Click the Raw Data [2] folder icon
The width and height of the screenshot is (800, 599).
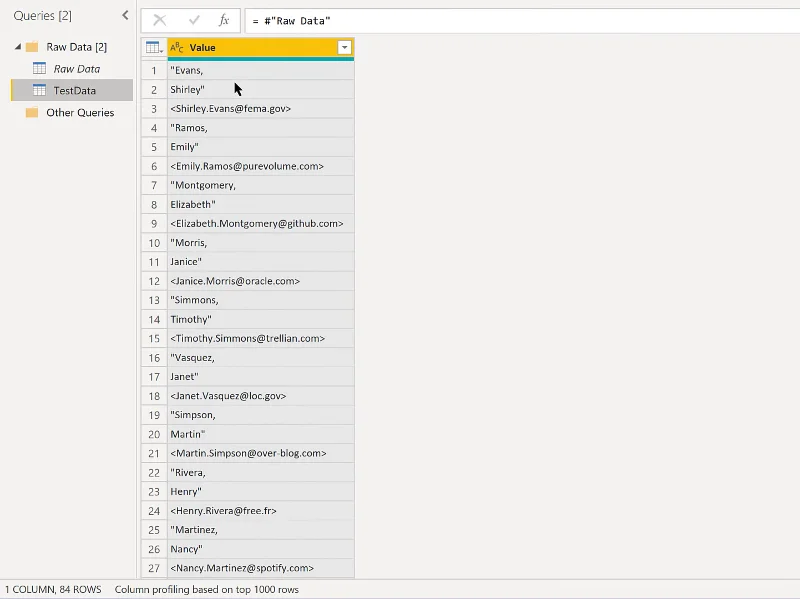[x=32, y=47]
